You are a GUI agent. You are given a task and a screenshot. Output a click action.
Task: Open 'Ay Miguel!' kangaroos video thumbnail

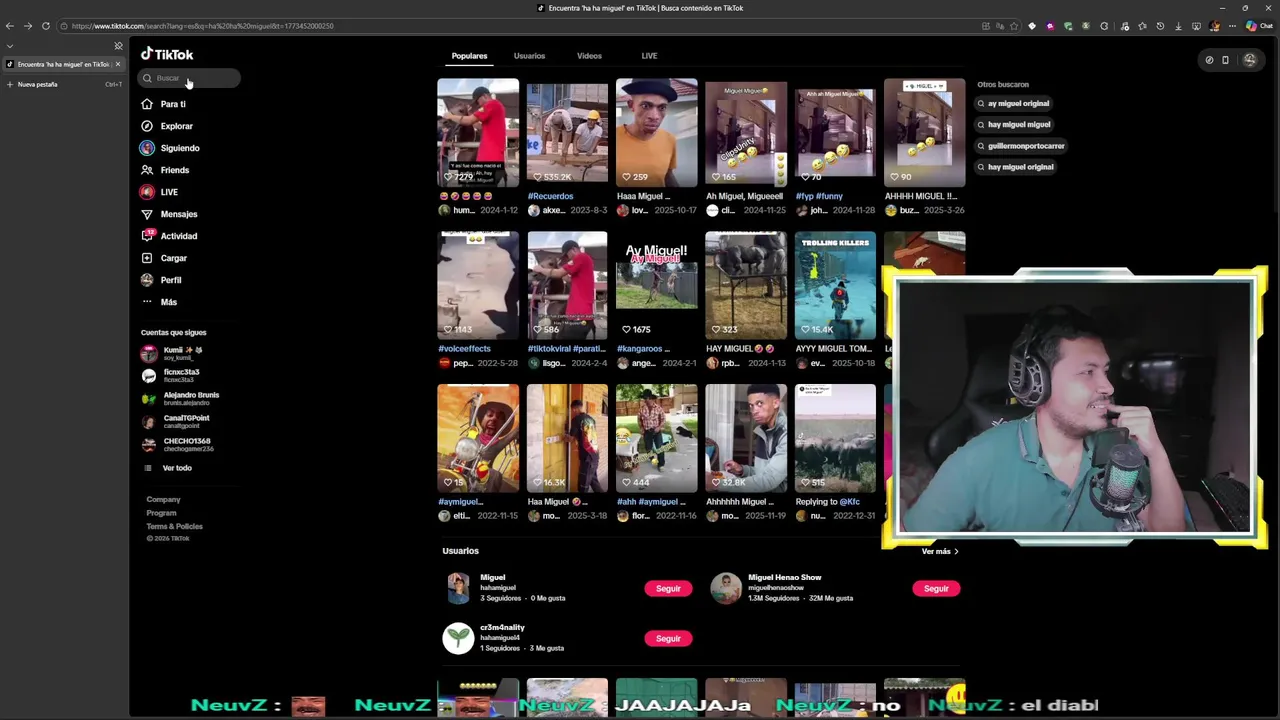click(657, 286)
